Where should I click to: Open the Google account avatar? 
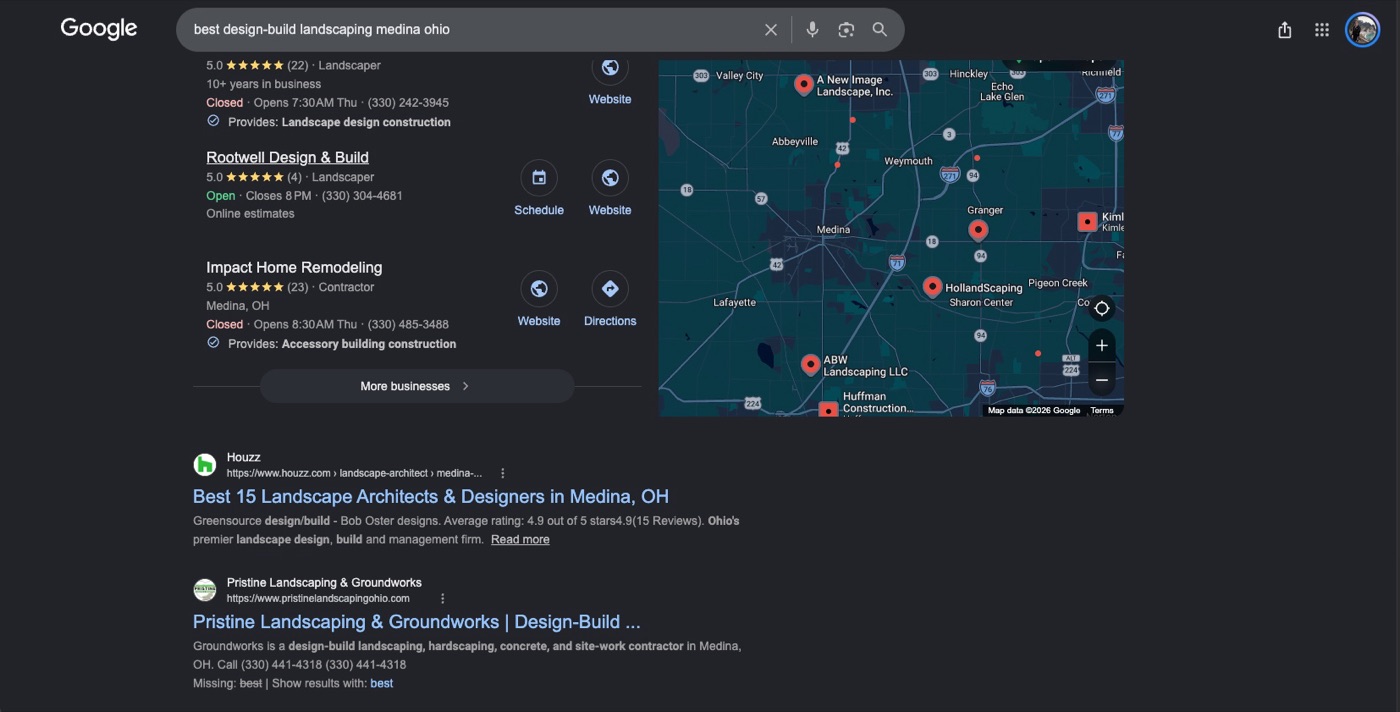(1362, 30)
